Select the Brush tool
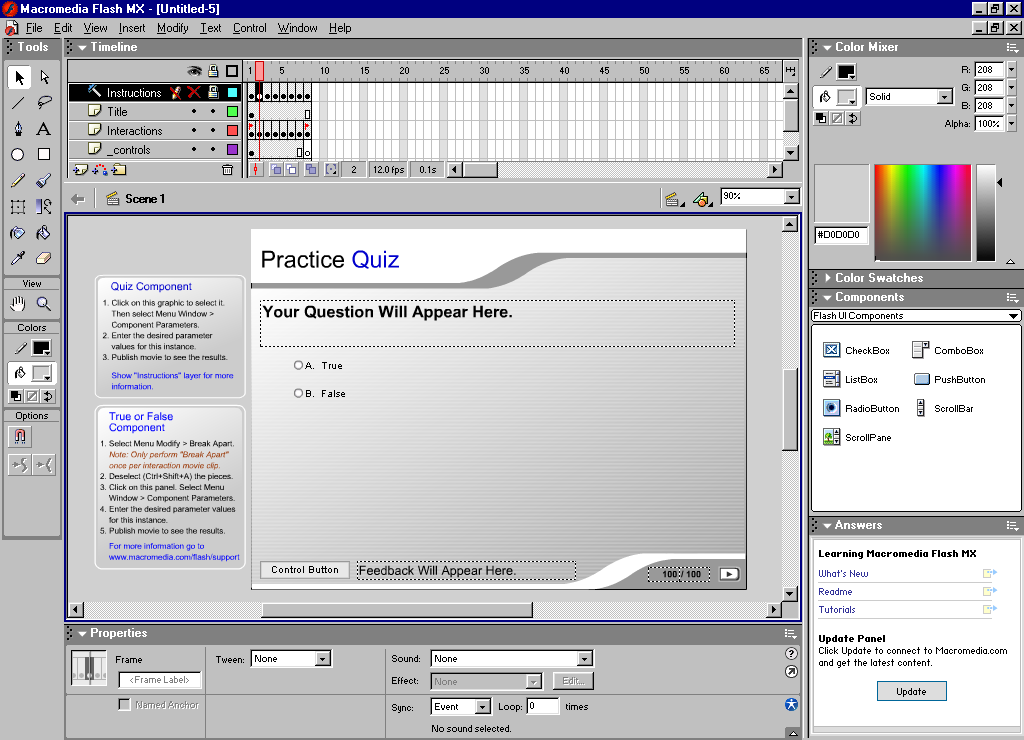Image resolution: width=1024 pixels, height=740 pixels. pos(44,180)
